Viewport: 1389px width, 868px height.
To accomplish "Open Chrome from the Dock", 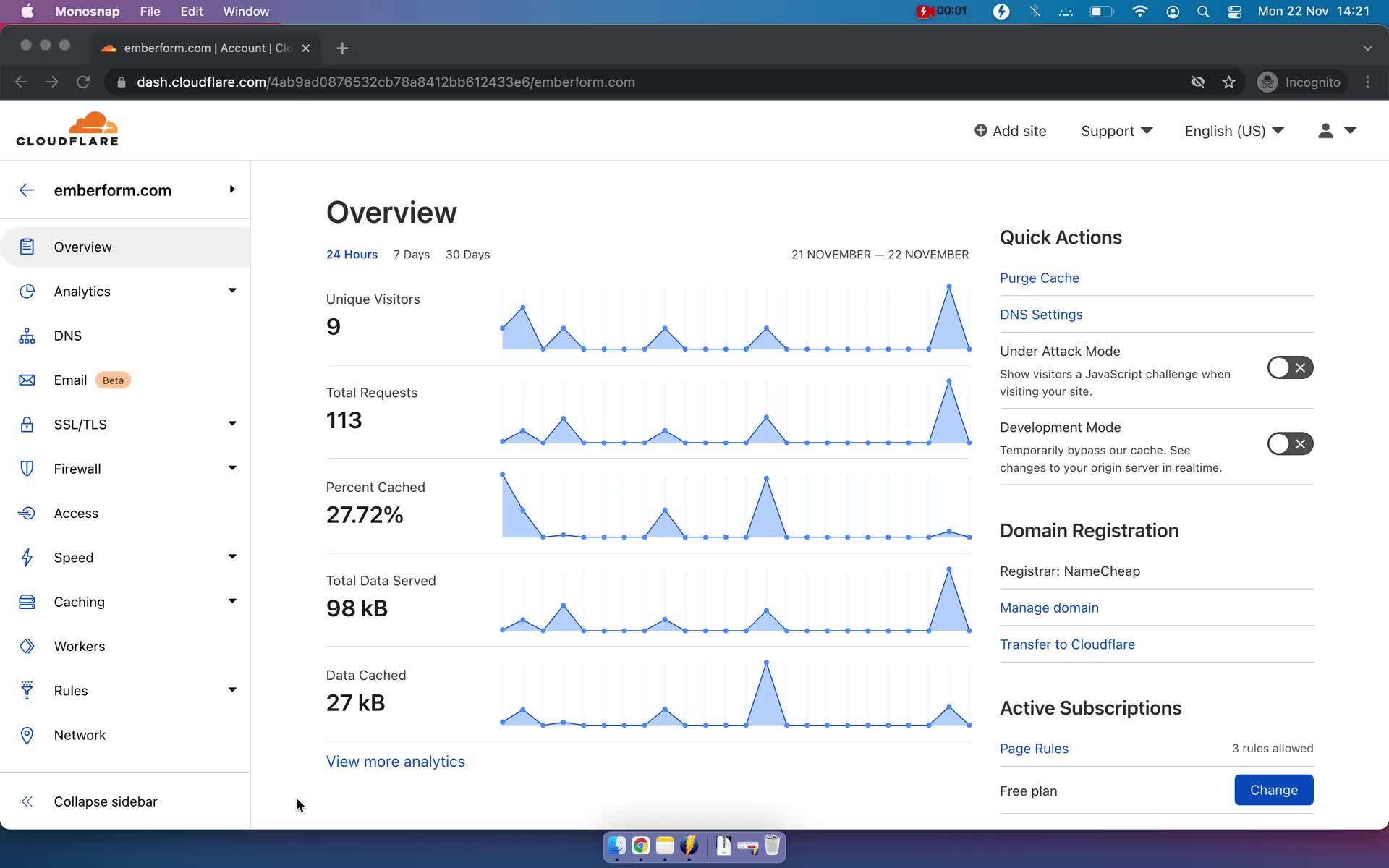I will click(x=641, y=846).
